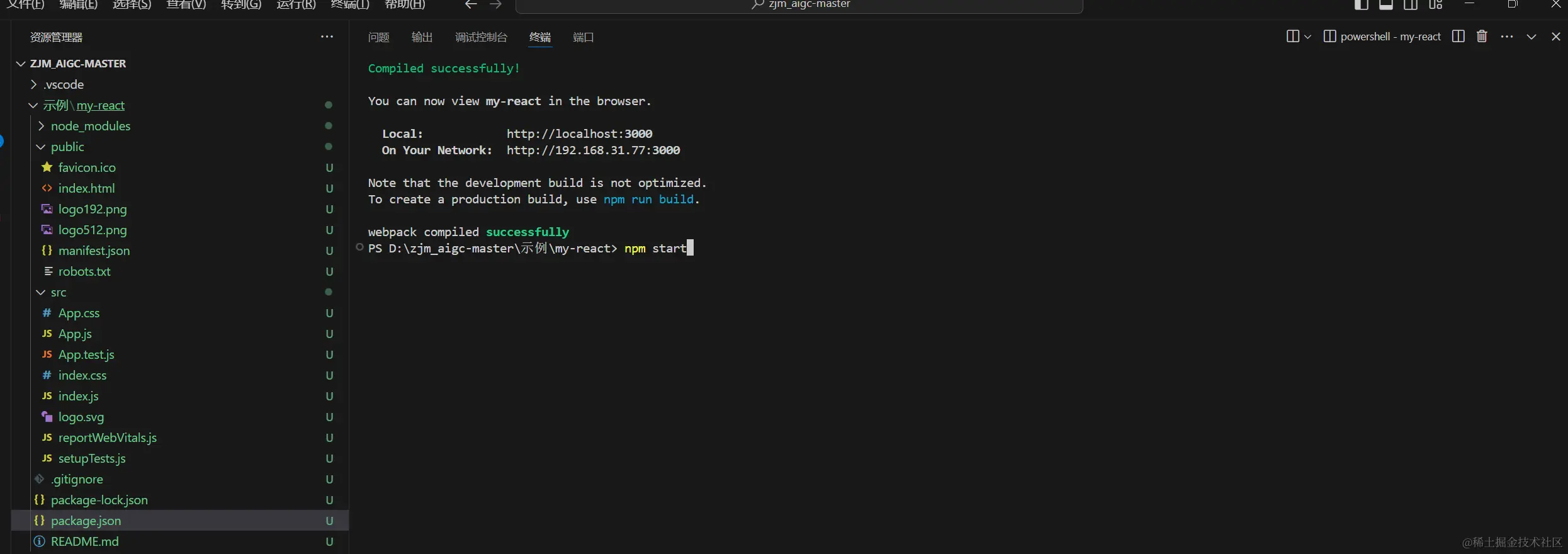The image size is (1568, 554).
Task: Open README.md via its info icon
Action: 39,541
